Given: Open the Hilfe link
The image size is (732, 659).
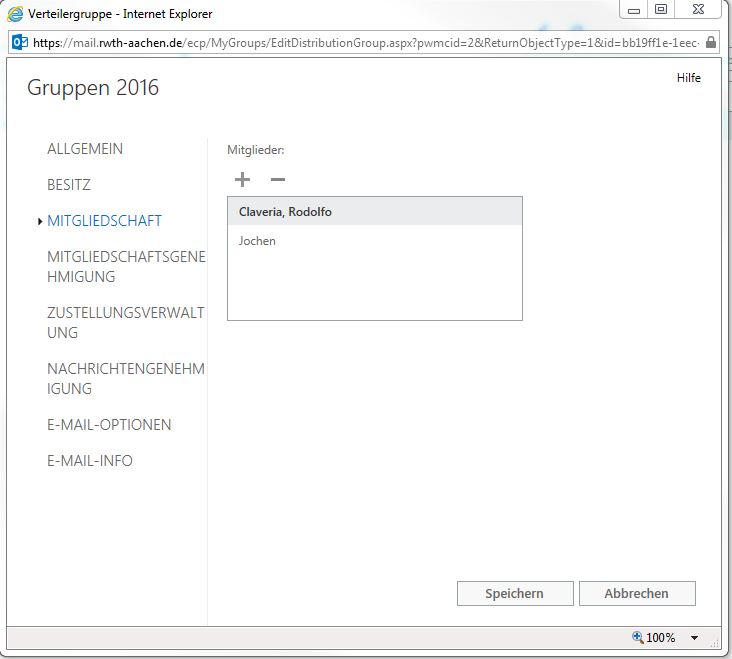Looking at the screenshot, I should click(688, 78).
